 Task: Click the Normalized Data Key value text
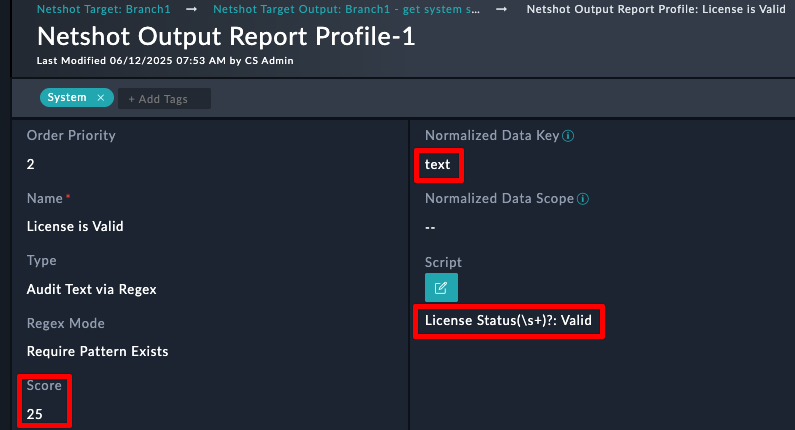point(438,164)
